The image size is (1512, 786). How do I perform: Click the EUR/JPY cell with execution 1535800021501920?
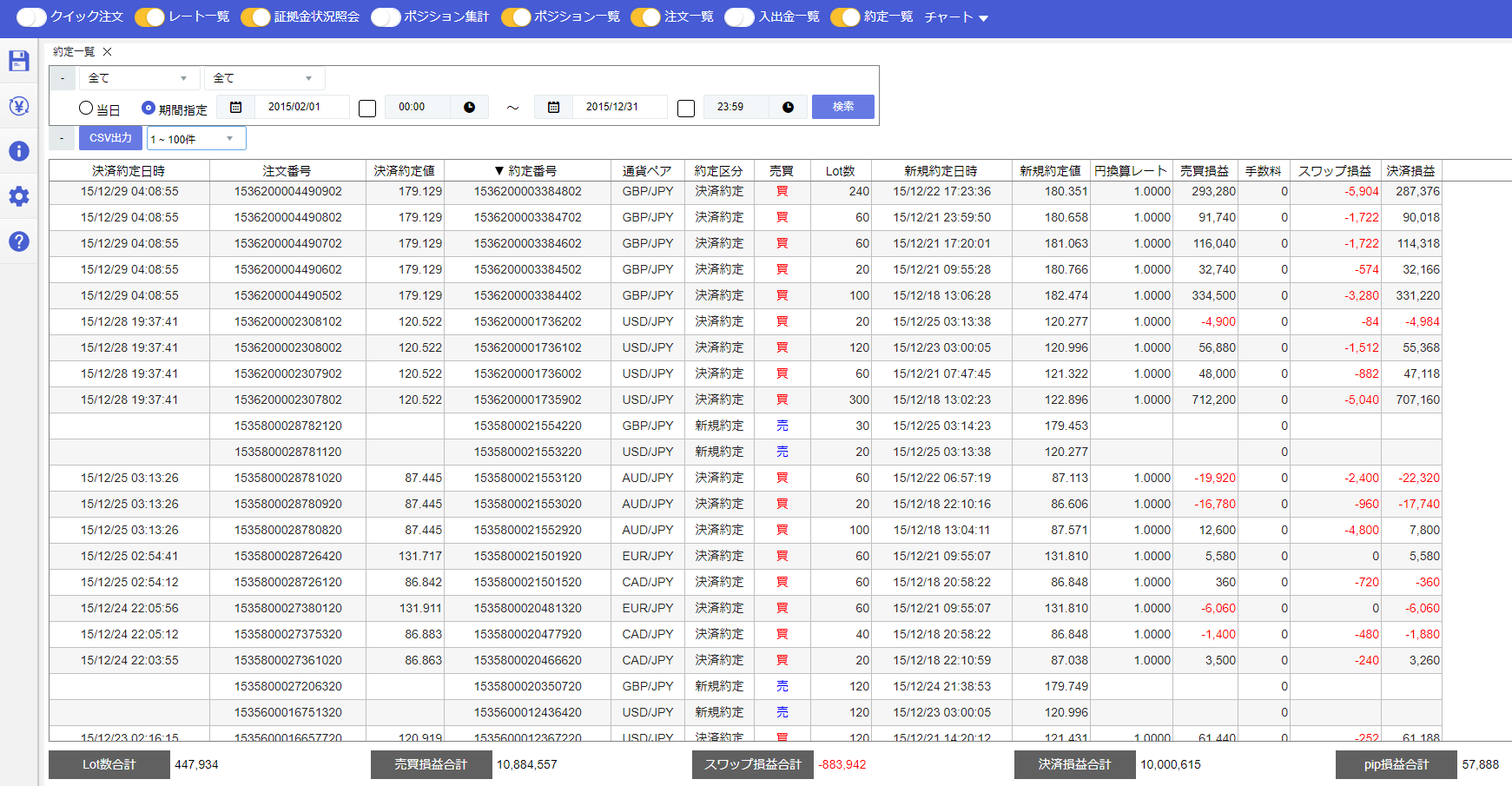(648, 556)
